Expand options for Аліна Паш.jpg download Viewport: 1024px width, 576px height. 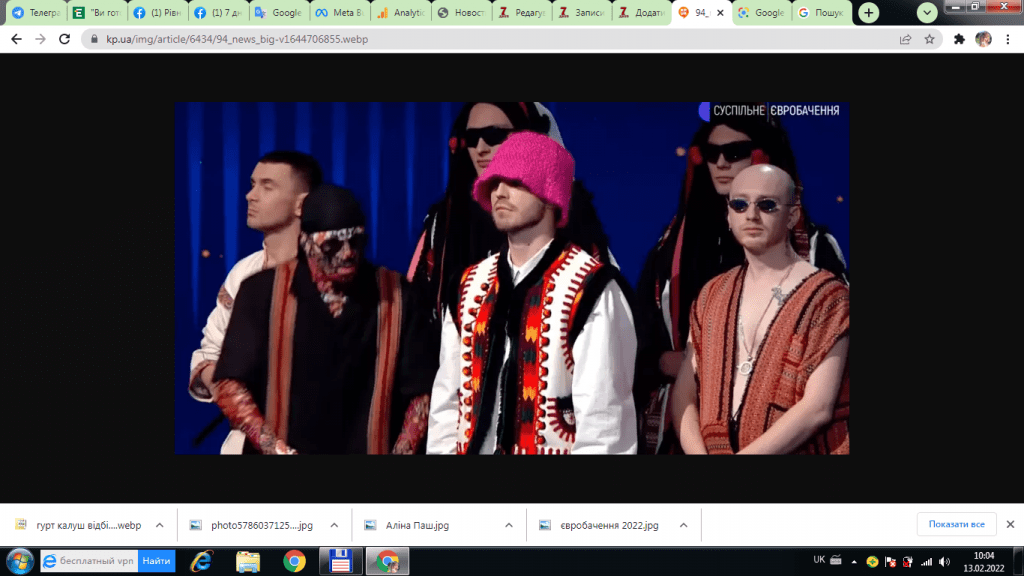(x=508, y=525)
